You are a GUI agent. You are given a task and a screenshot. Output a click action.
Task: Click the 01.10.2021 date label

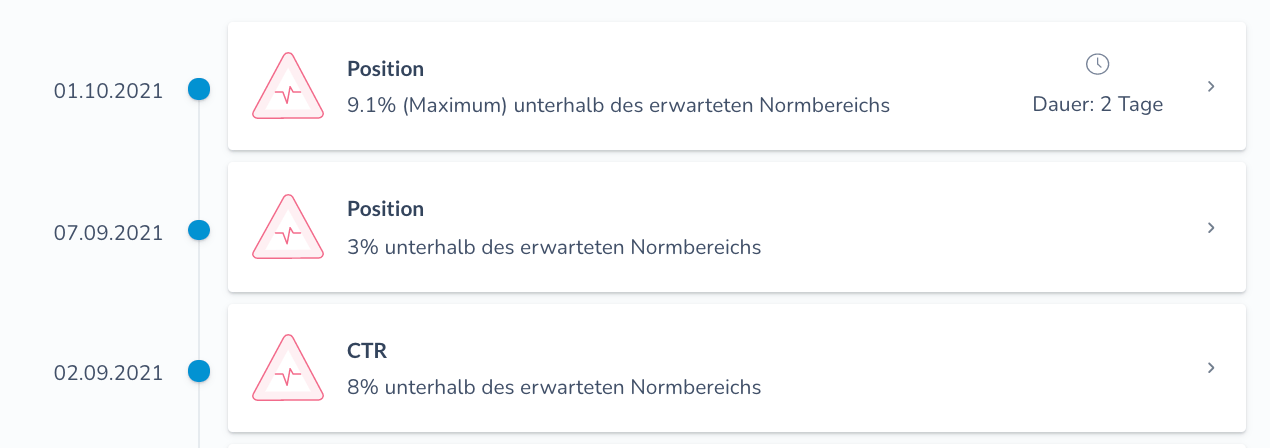pyautogui.click(x=108, y=91)
